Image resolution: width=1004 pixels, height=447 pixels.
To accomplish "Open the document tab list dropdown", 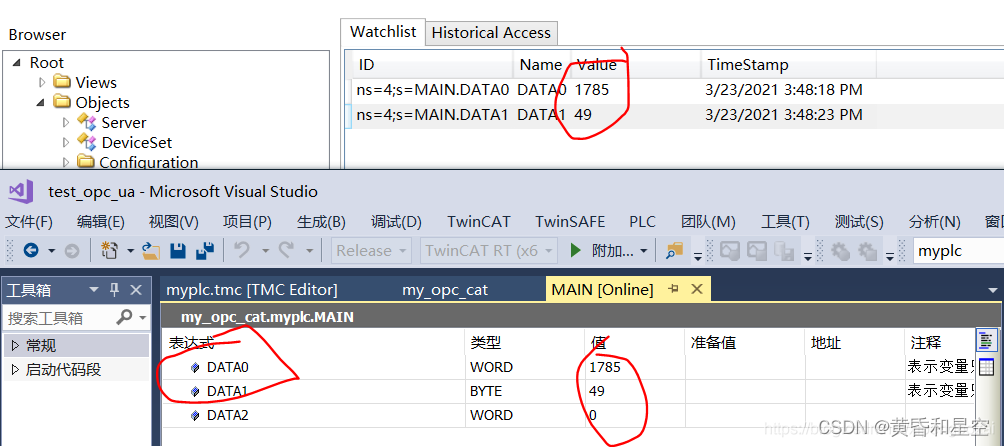I will point(992,291).
